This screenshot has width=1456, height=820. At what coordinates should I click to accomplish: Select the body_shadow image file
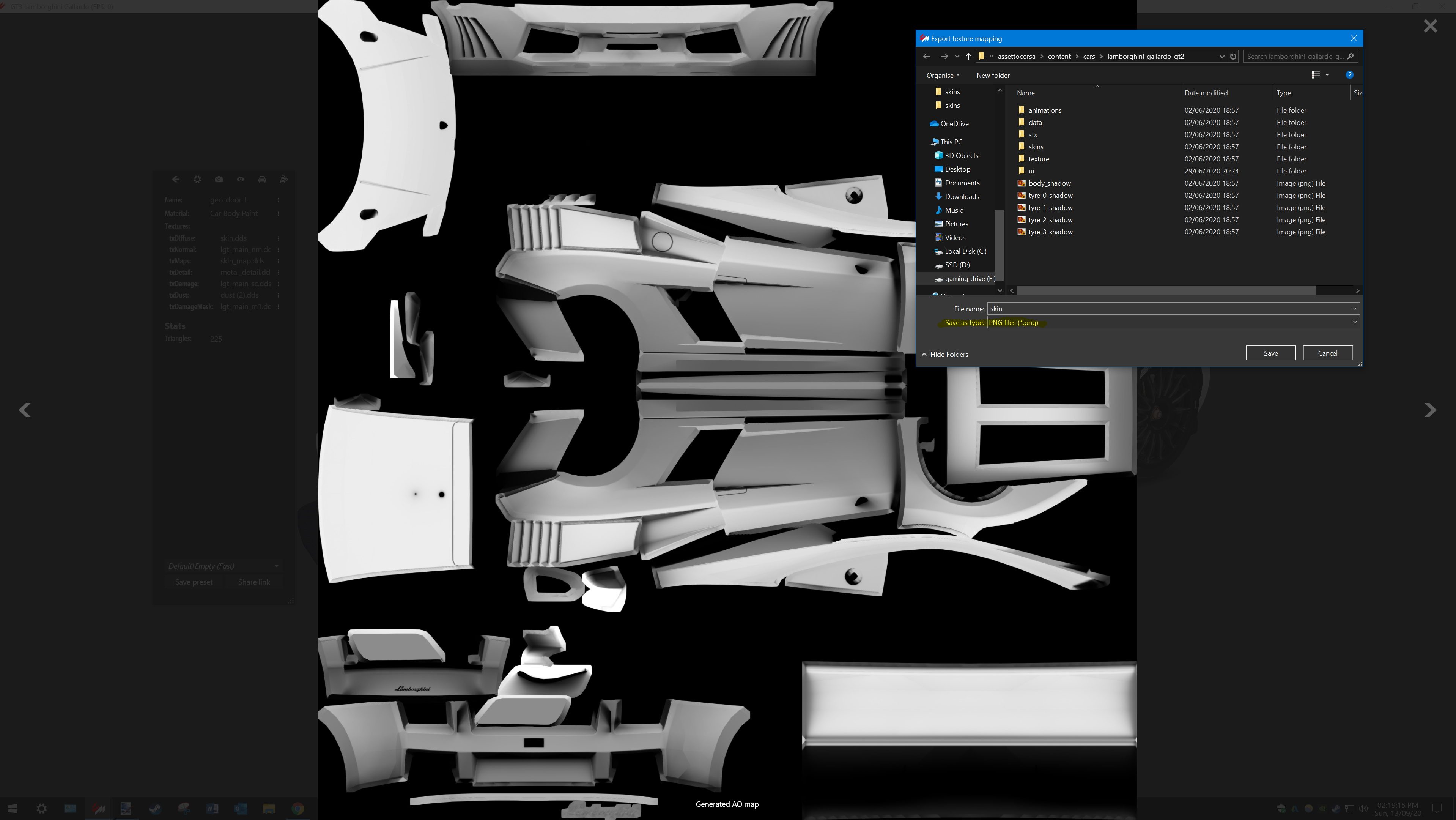click(1049, 183)
